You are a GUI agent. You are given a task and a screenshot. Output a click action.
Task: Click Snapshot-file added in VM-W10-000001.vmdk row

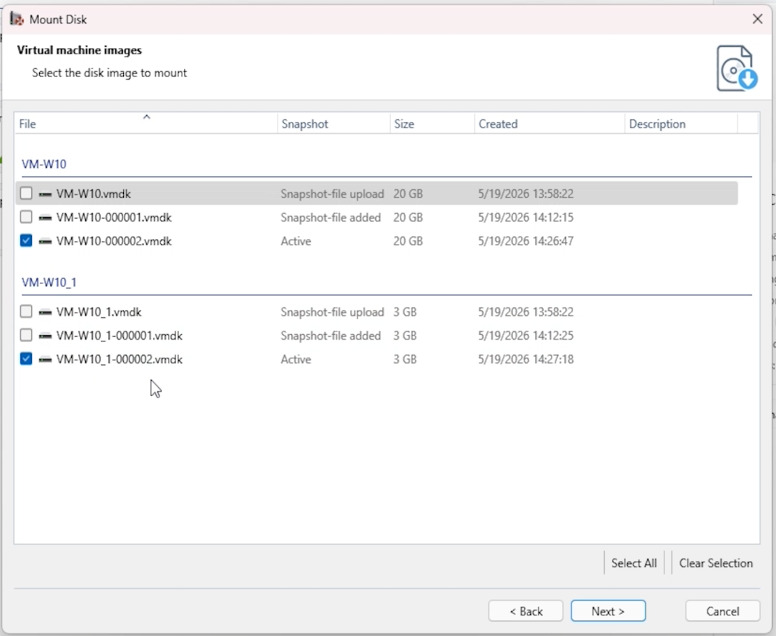coord(331,218)
